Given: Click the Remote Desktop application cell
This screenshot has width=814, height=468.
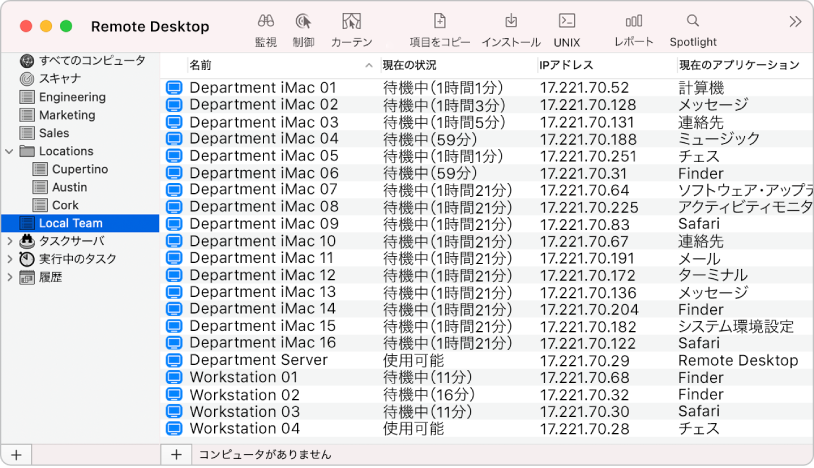Looking at the screenshot, I should pyautogui.click(x=738, y=361).
